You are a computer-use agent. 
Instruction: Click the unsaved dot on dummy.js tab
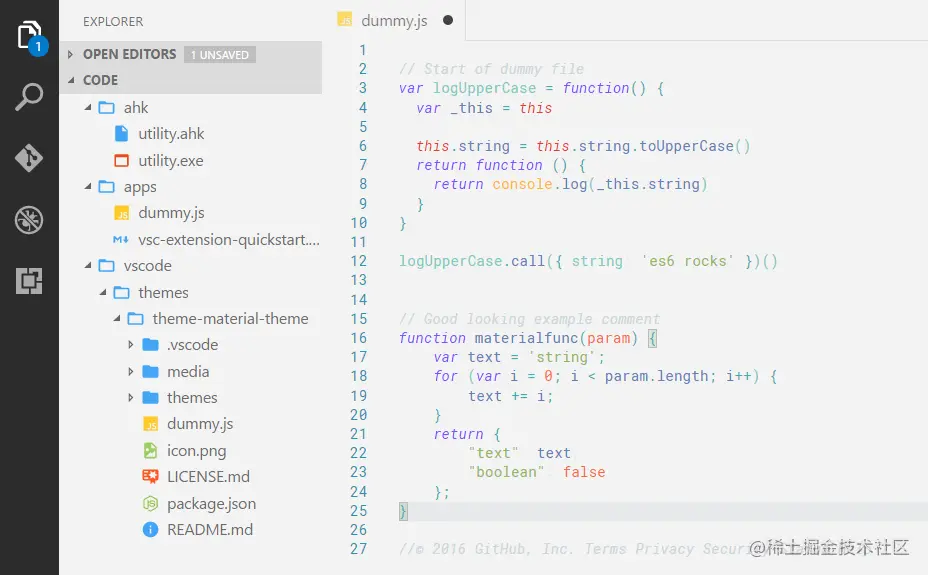click(447, 20)
